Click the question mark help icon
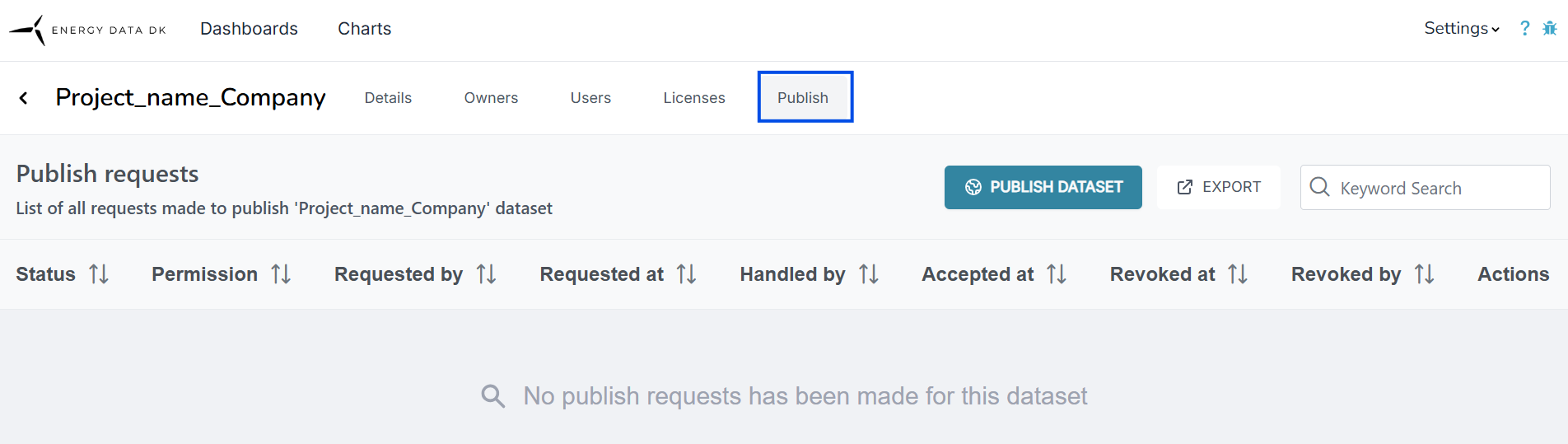Image resolution: width=1568 pixels, height=444 pixels. tap(1524, 29)
